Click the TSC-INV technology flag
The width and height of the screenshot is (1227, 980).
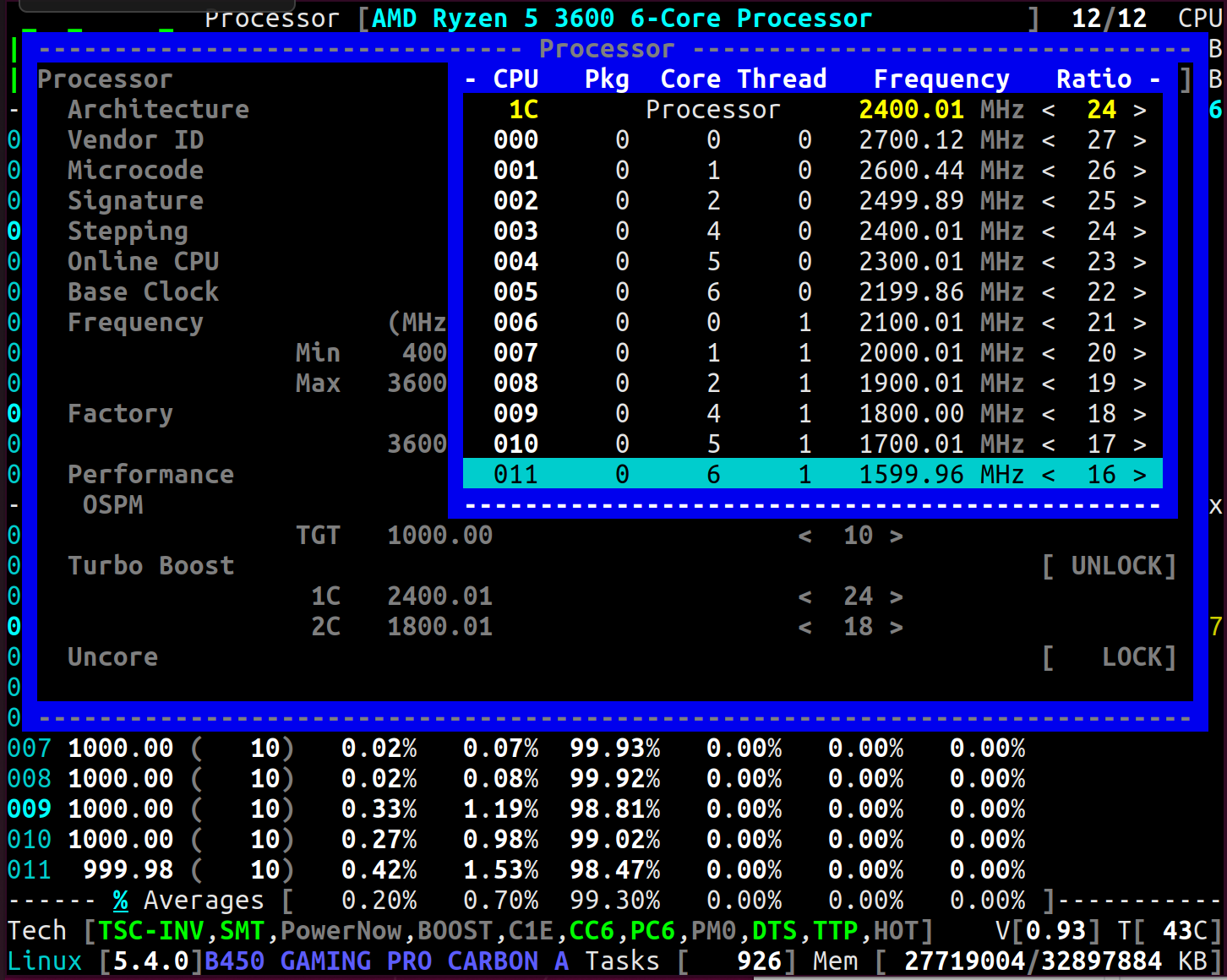150,931
